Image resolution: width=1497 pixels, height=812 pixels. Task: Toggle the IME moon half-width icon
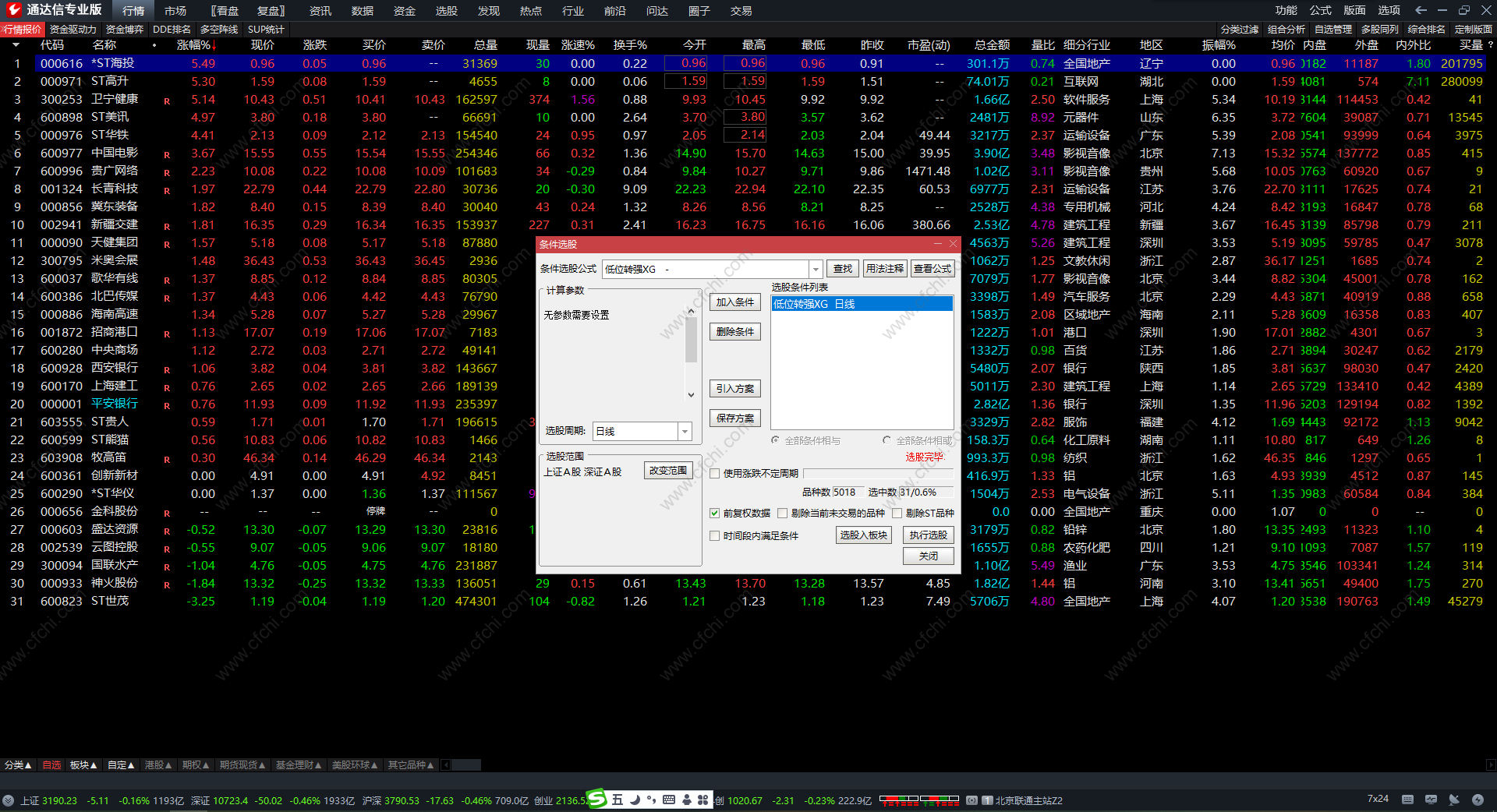coord(635,800)
